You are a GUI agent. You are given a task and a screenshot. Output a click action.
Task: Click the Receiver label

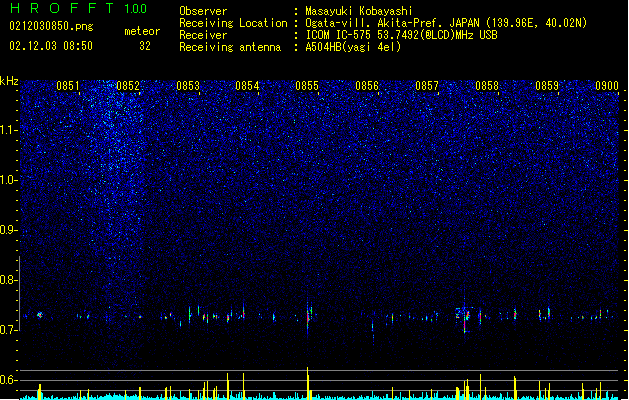(203, 35)
